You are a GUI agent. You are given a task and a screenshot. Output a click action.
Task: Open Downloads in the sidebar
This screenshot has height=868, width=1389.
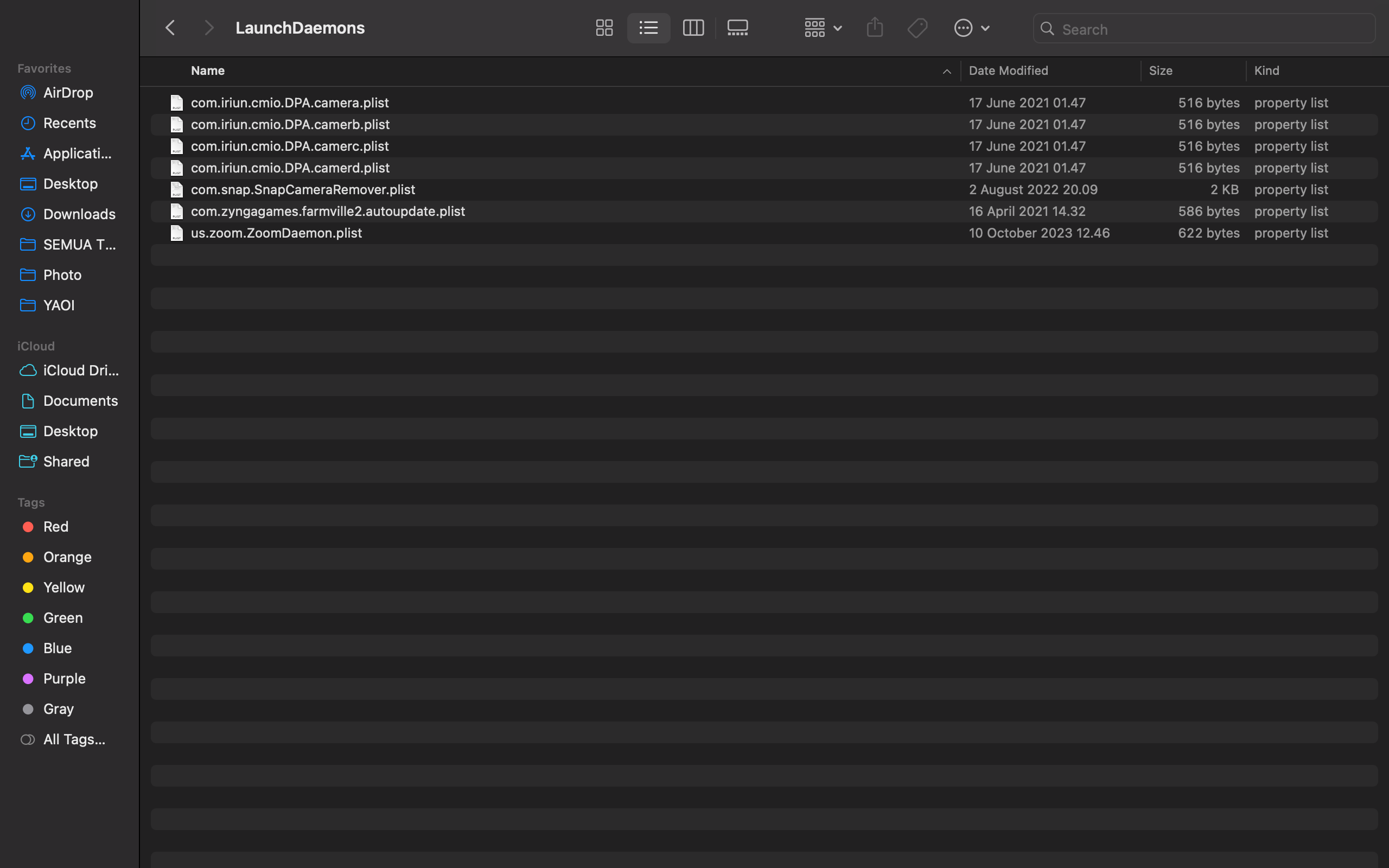click(79, 214)
